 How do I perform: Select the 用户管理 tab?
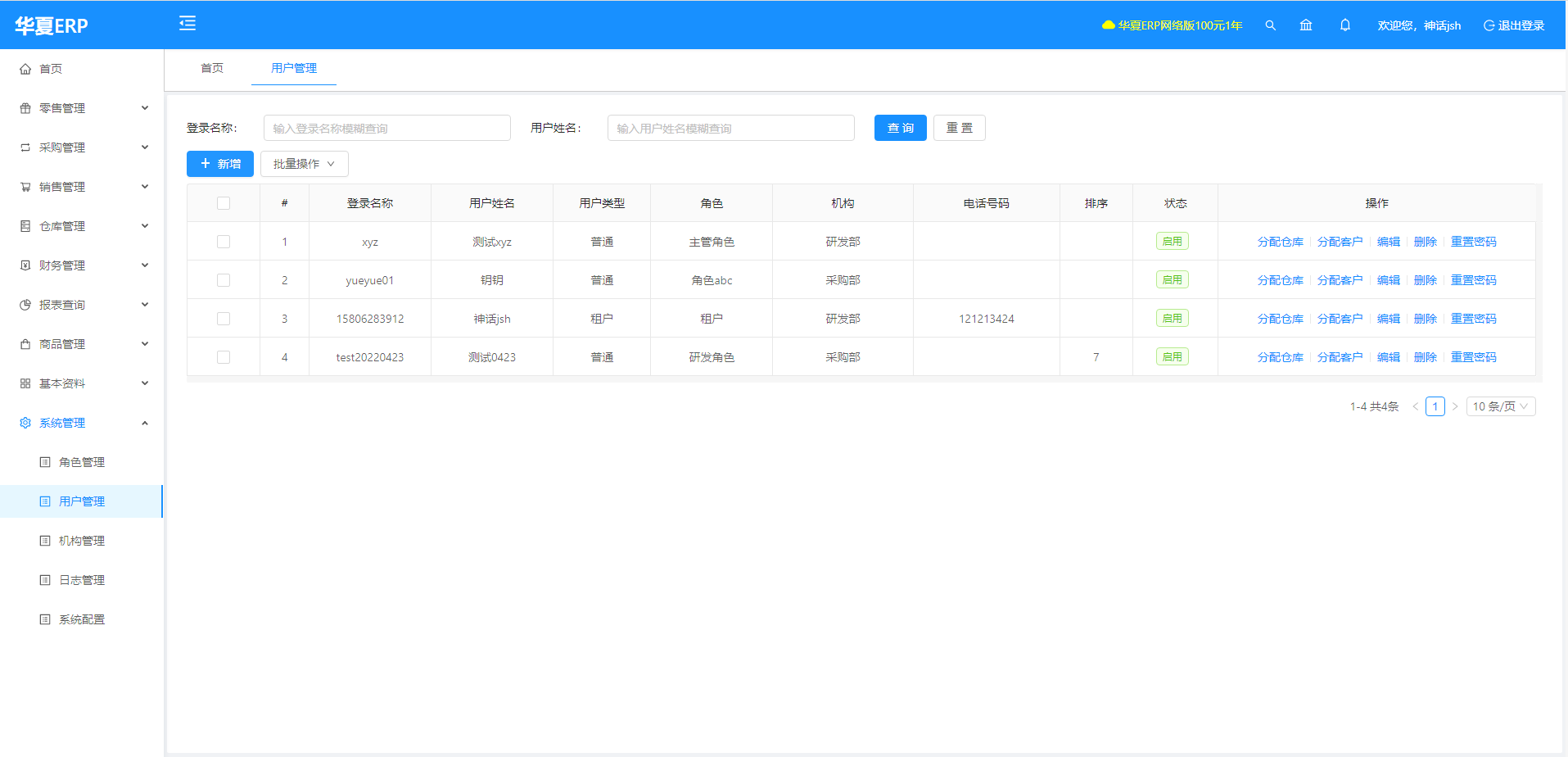tap(294, 68)
